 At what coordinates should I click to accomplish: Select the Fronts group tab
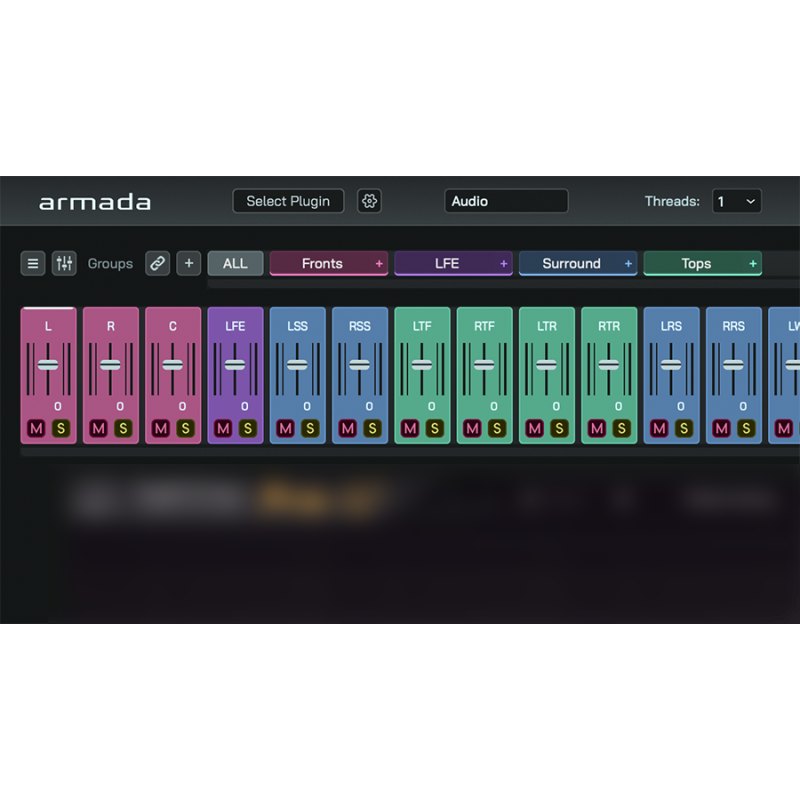pos(329,263)
